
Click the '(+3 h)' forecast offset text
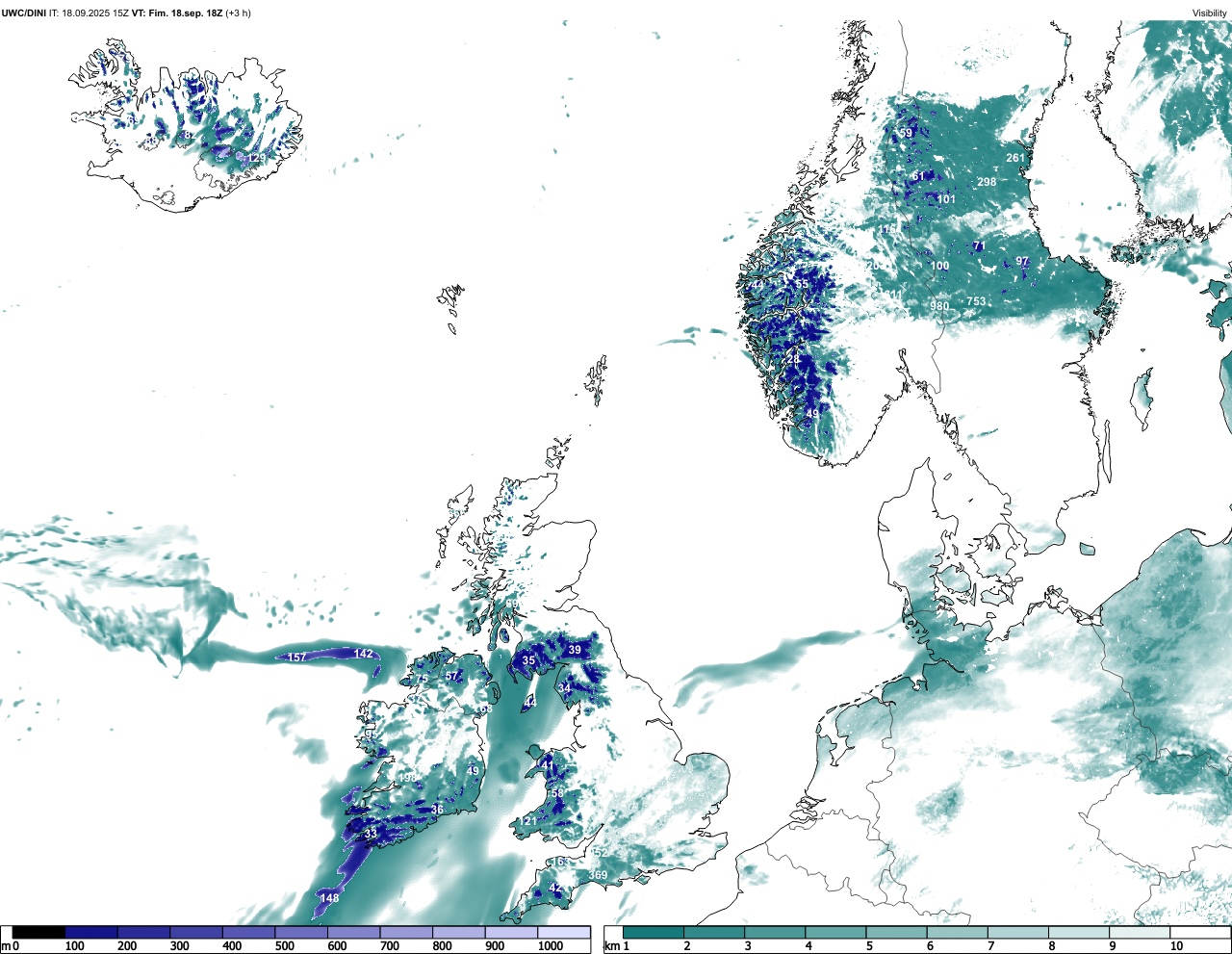pos(238,13)
